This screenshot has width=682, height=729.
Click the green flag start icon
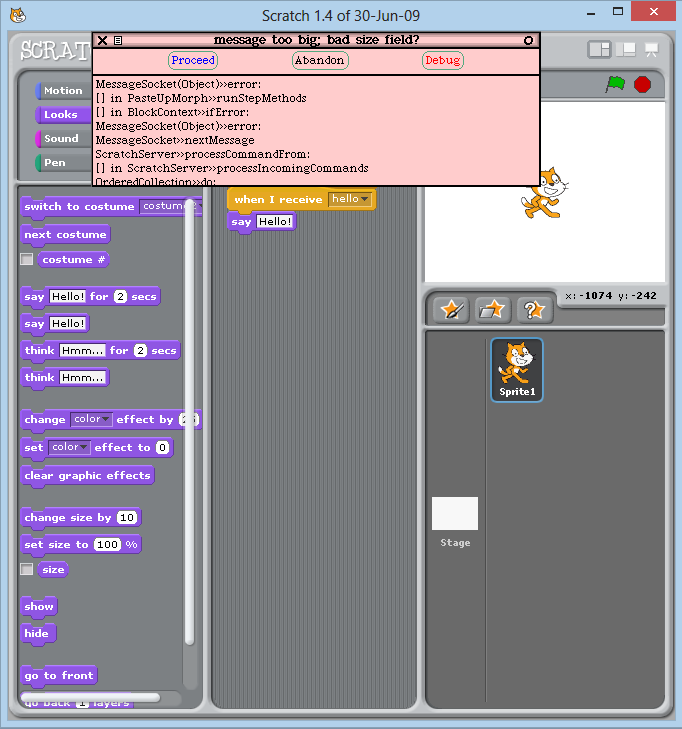(x=615, y=84)
